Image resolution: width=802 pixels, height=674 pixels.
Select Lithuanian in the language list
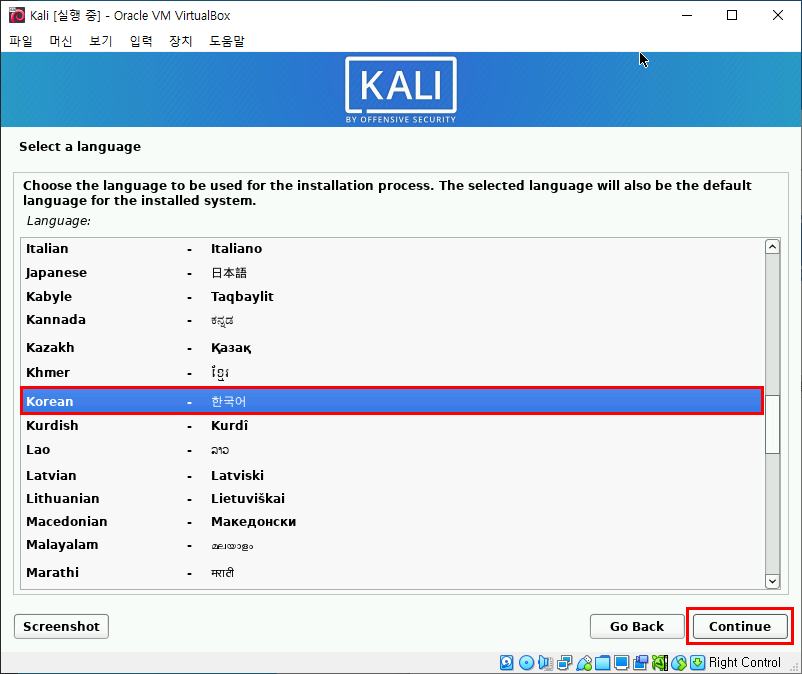[392, 499]
